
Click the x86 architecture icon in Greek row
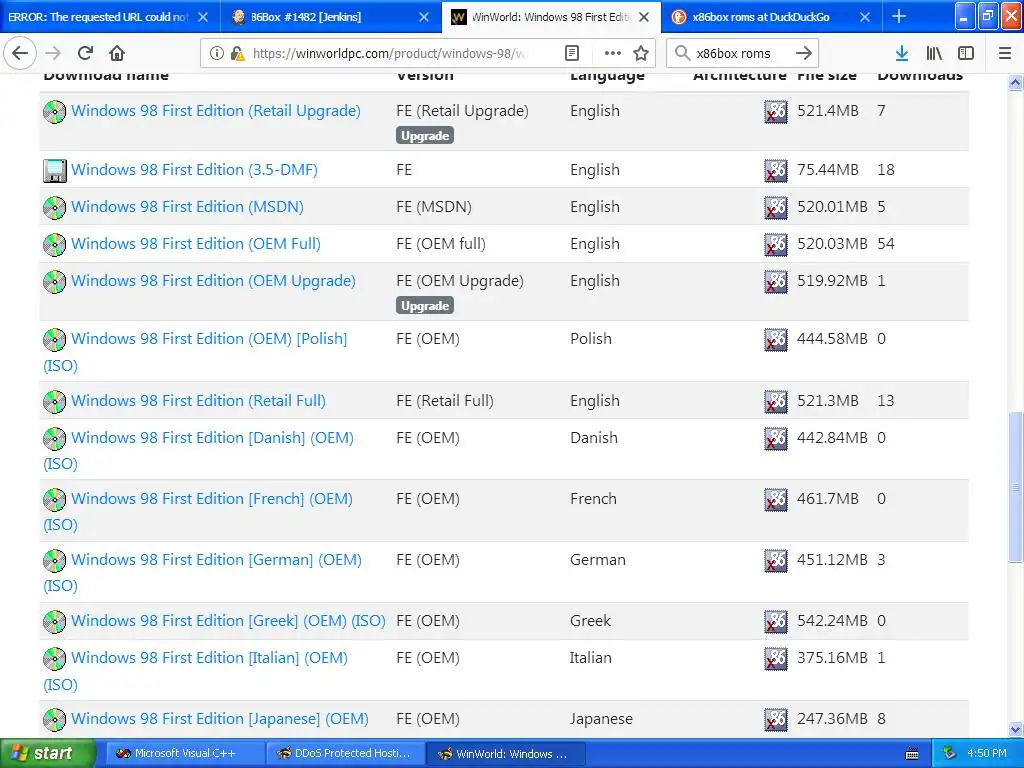pos(776,622)
